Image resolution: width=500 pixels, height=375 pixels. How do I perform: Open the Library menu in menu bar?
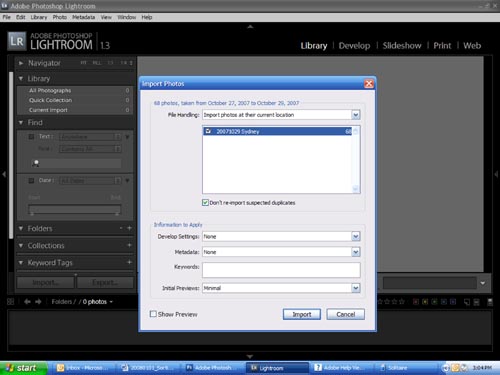point(39,17)
